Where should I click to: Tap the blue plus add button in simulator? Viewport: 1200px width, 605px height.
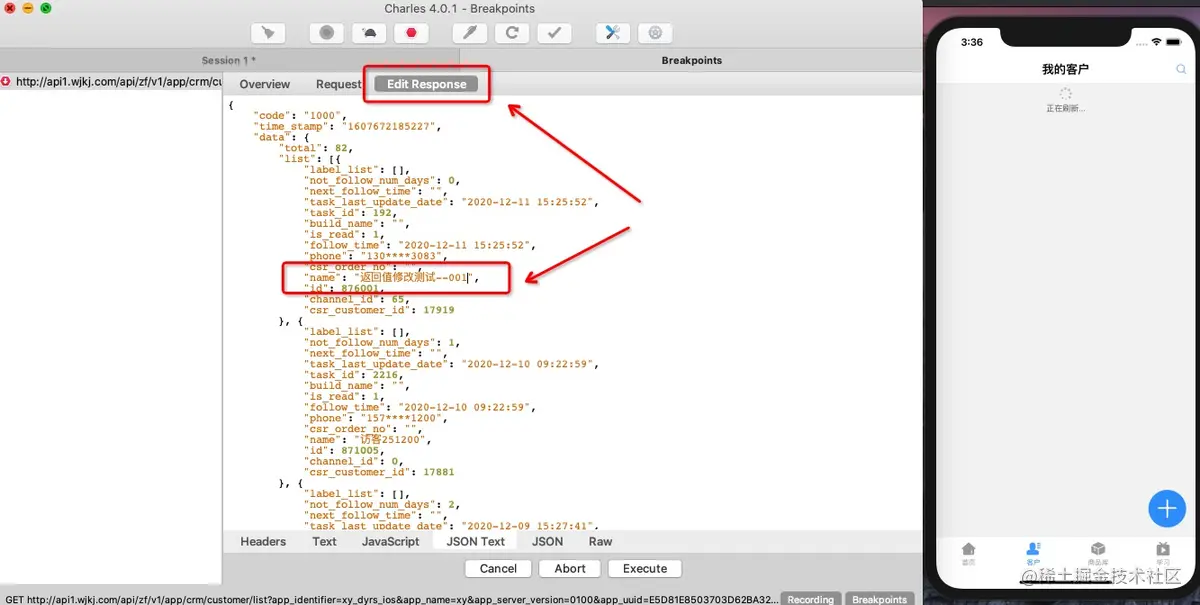1166,508
